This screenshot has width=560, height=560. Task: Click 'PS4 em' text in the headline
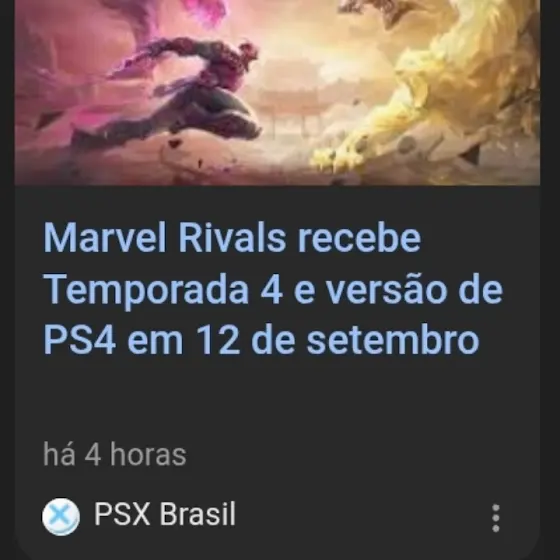pyautogui.click(x=113, y=340)
